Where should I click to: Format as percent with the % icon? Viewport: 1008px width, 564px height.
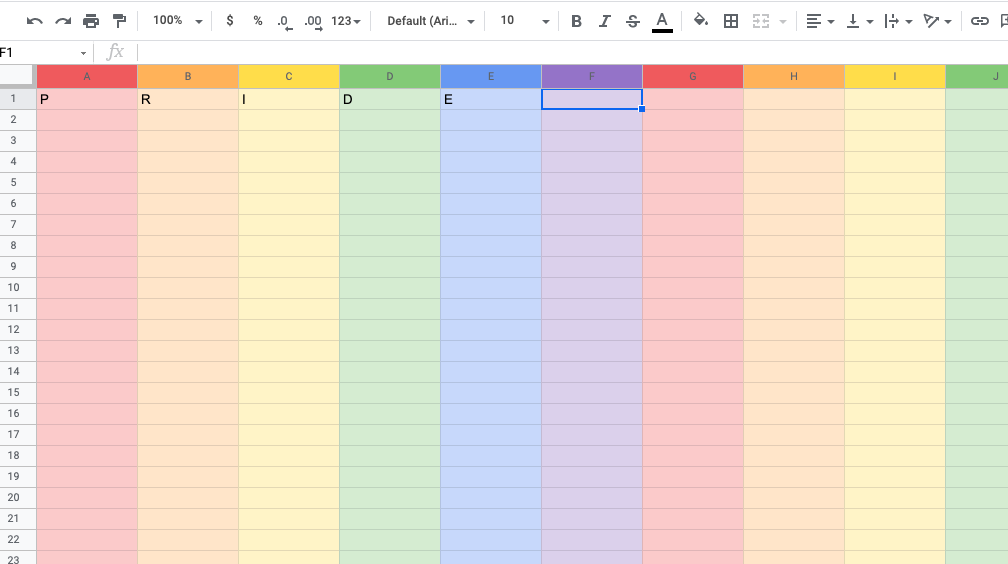(x=258, y=21)
